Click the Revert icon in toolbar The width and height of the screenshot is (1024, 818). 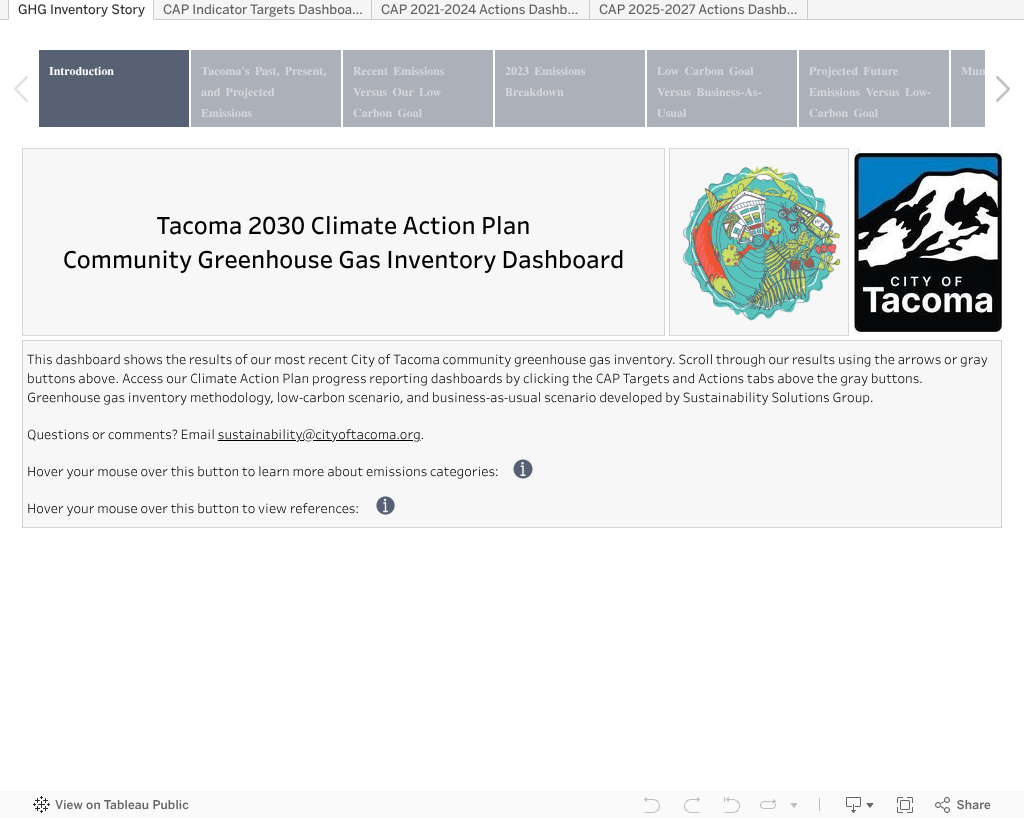point(731,805)
